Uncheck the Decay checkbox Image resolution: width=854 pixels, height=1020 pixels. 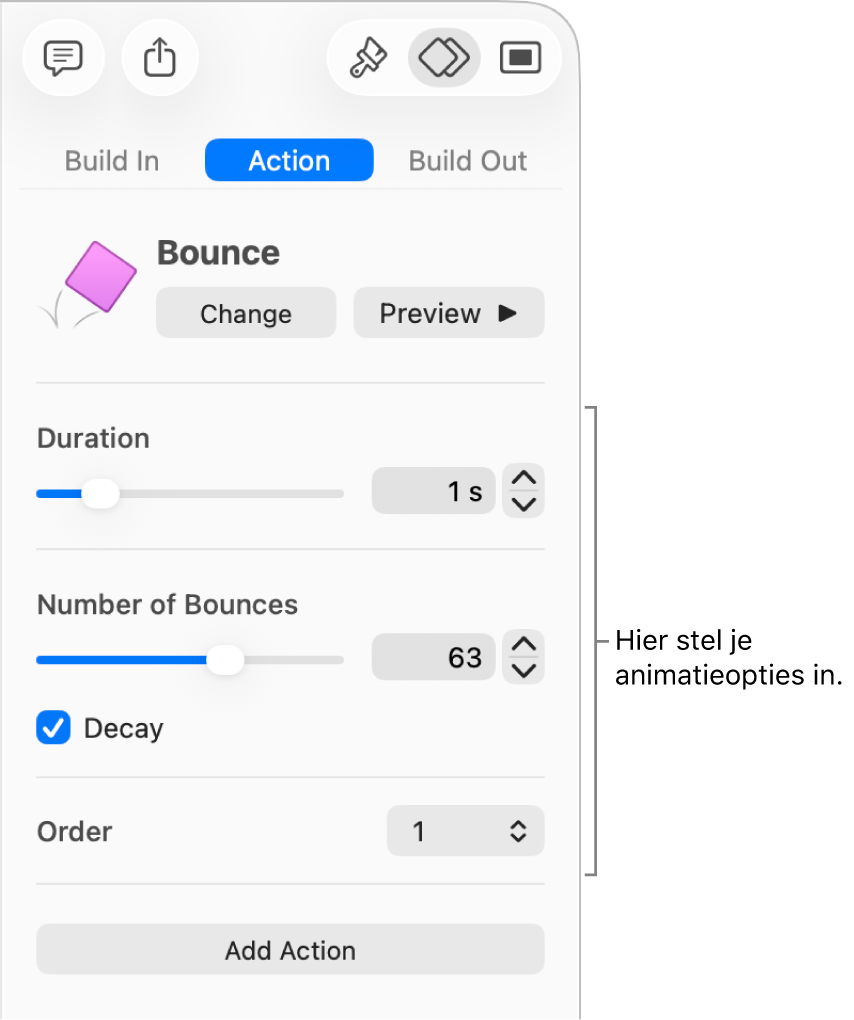[x=54, y=728]
